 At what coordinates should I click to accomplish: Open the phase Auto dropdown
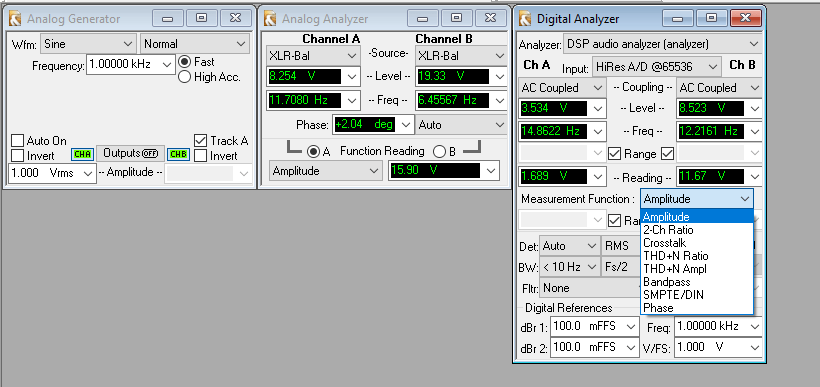(x=461, y=125)
